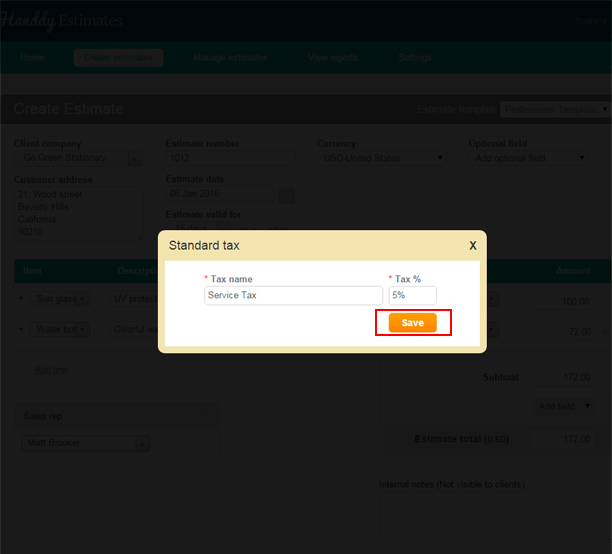Click the Estimate number field 1012
This screenshot has width=612, height=554.
pos(230,158)
